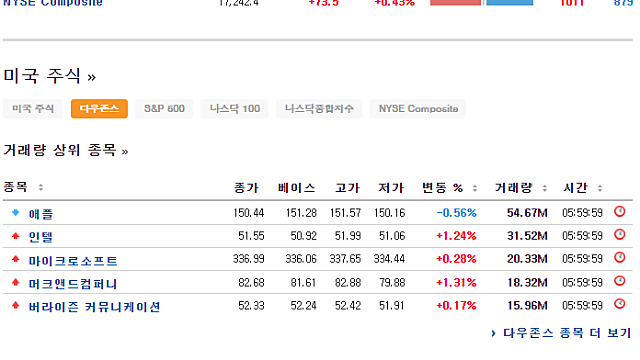Click the red up arrow beside 버라이즌 커뮤니케이션
This screenshot has width=640, height=360.
coord(16,305)
